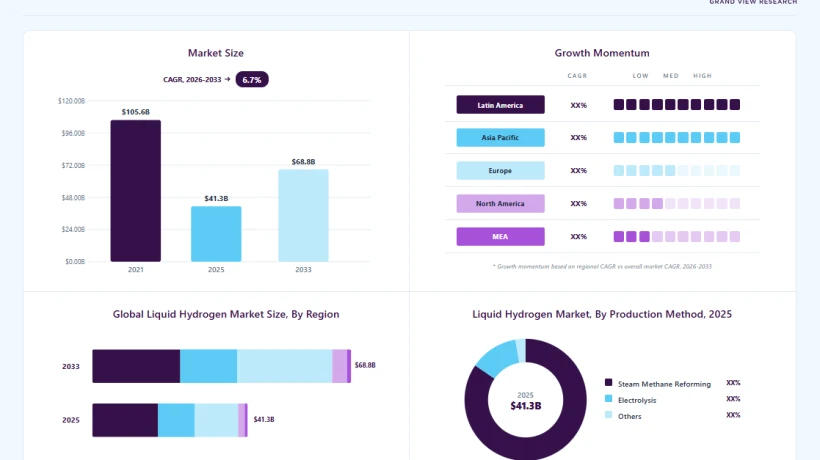Image resolution: width=820 pixels, height=460 pixels.
Task: Click the $41.3B total beside 2025 regional bar
Action: coord(264,419)
